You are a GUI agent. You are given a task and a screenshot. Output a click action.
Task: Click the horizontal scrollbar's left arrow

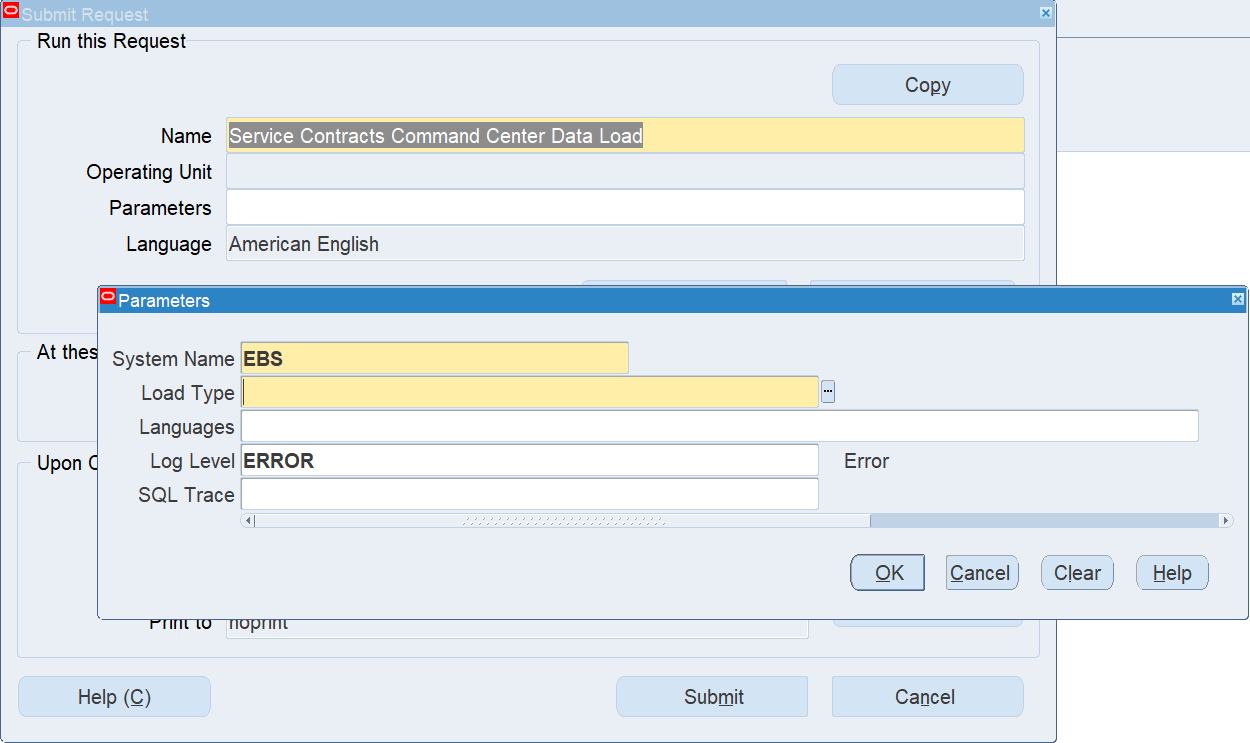(248, 521)
